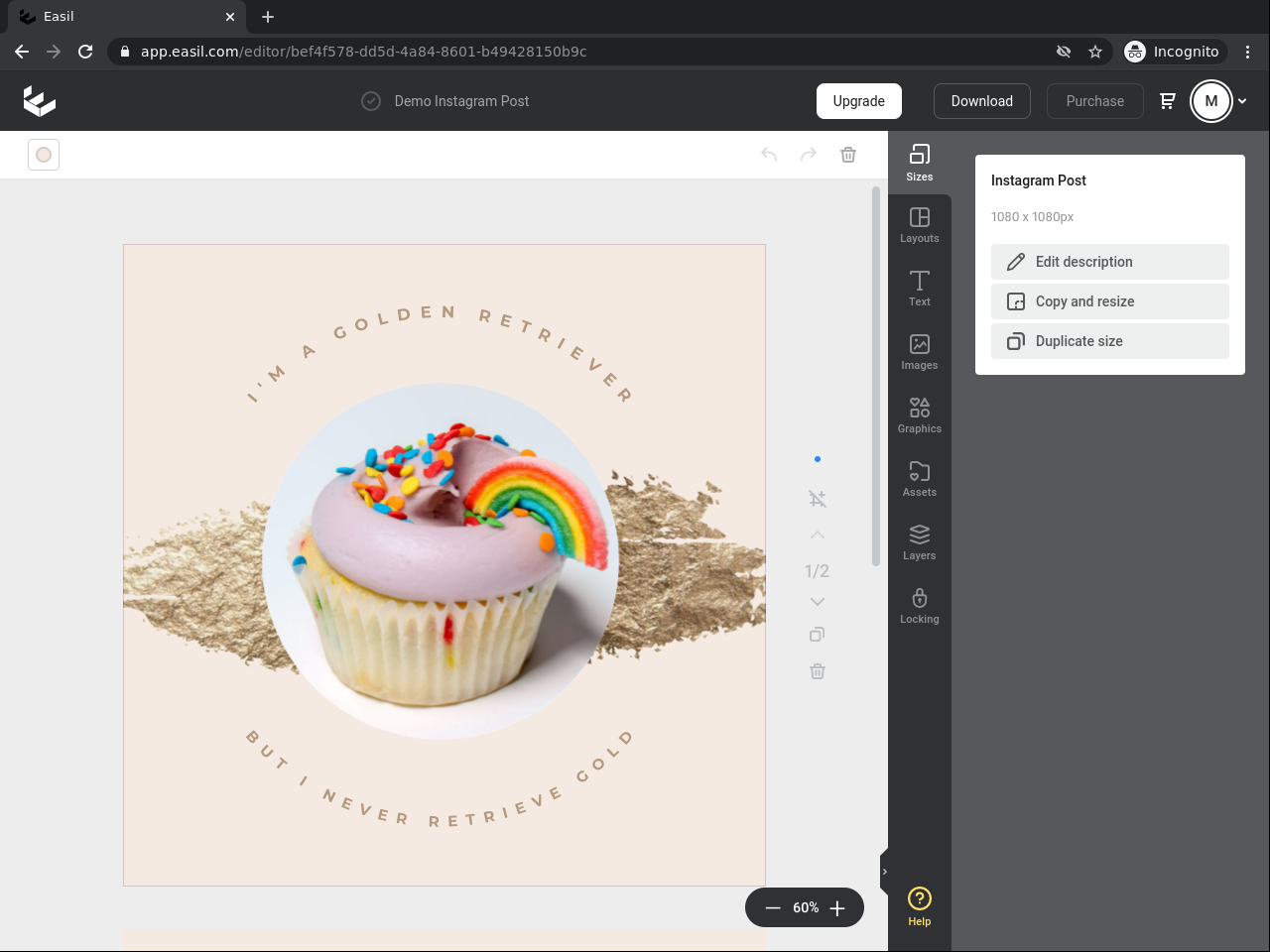
Task: Open the Help menu
Action: (920, 907)
